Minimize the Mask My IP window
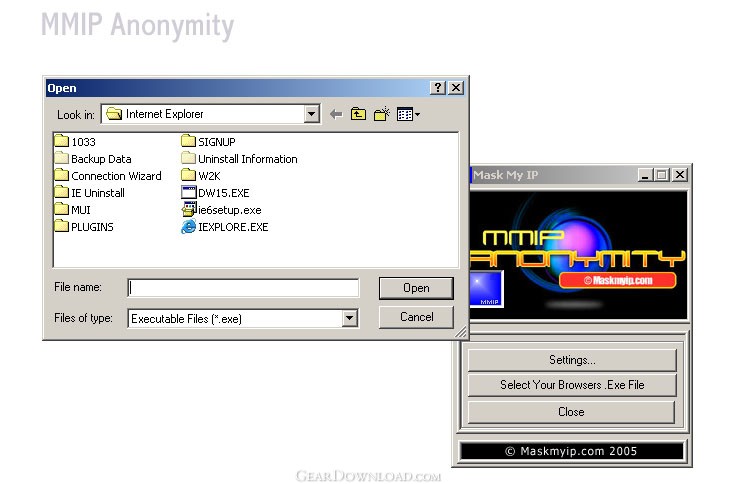This screenshot has width=737, height=484. coord(645,175)
